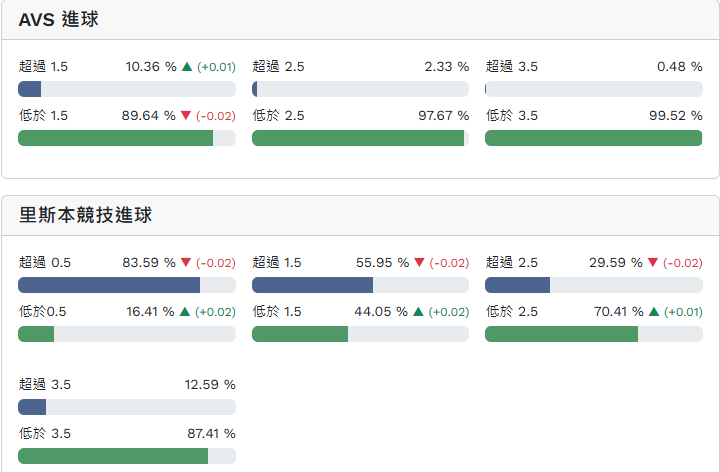Screen dimensions: 720x472
Task: Click the red down arrow beside 29.59 %
Action: pyautogui.click(x=653, y=263)
